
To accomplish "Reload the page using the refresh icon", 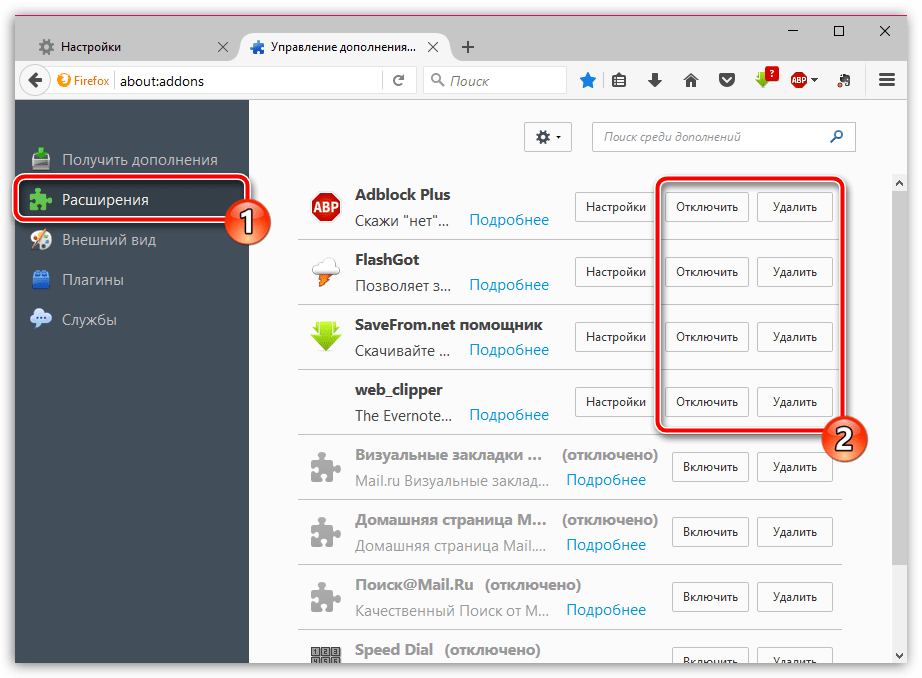I will pos(398,80).
